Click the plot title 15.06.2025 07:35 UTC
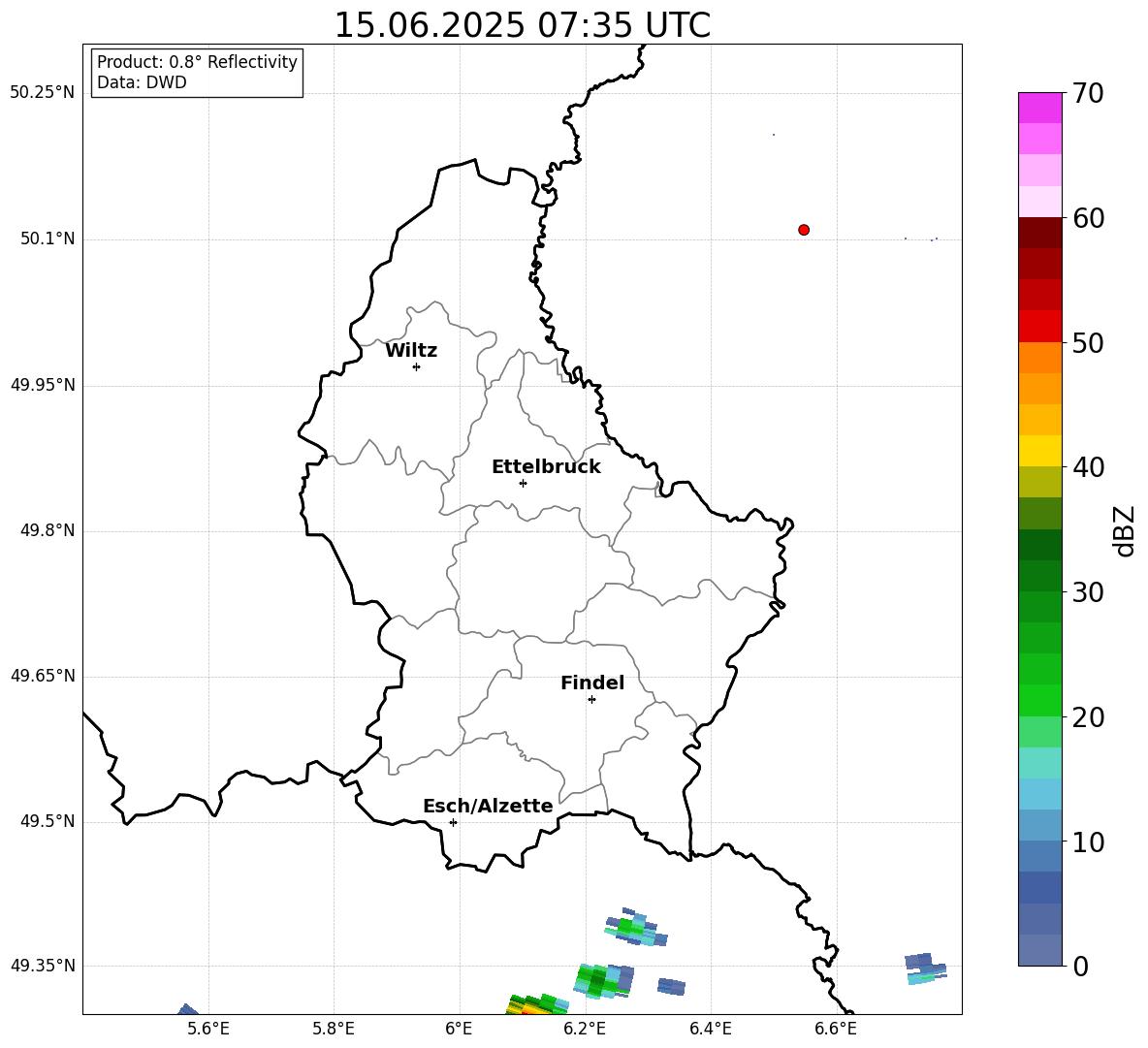This screenshot has width=1148, height=1048. click(522, 25)
